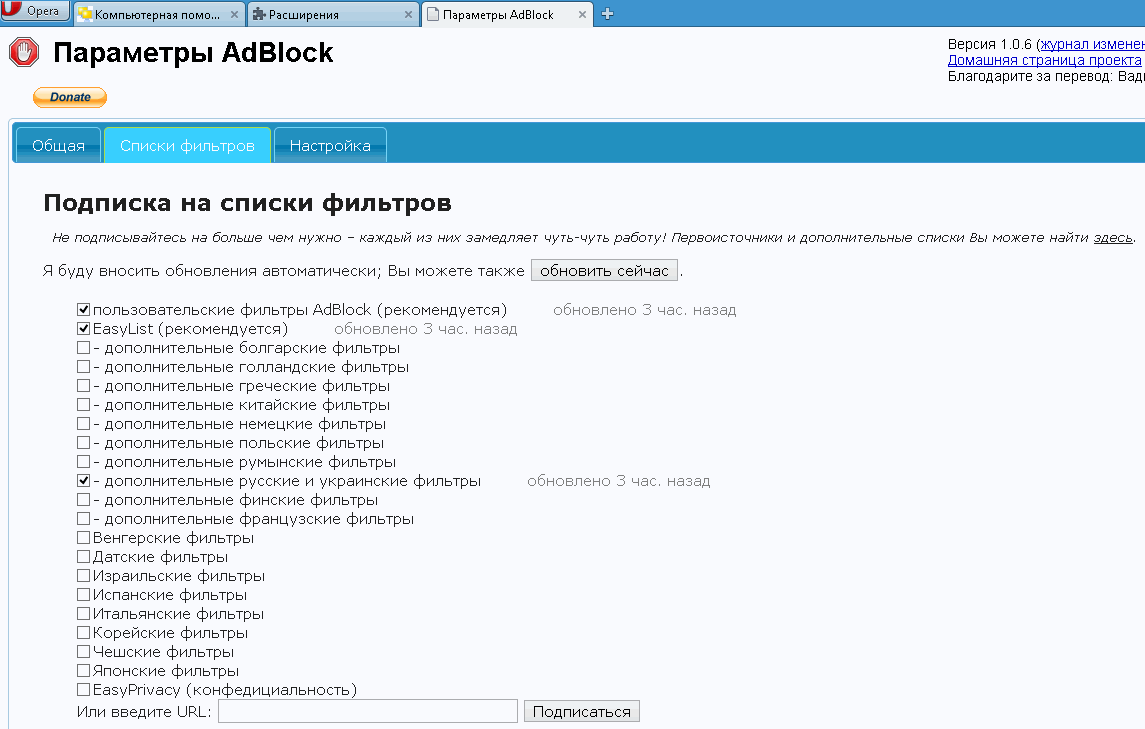Uncheck пользовательские фильтры AdBlock checkbox
The width and height of the screenshot is (1145, 729).
pyautogui.click(x=84, y=310)
